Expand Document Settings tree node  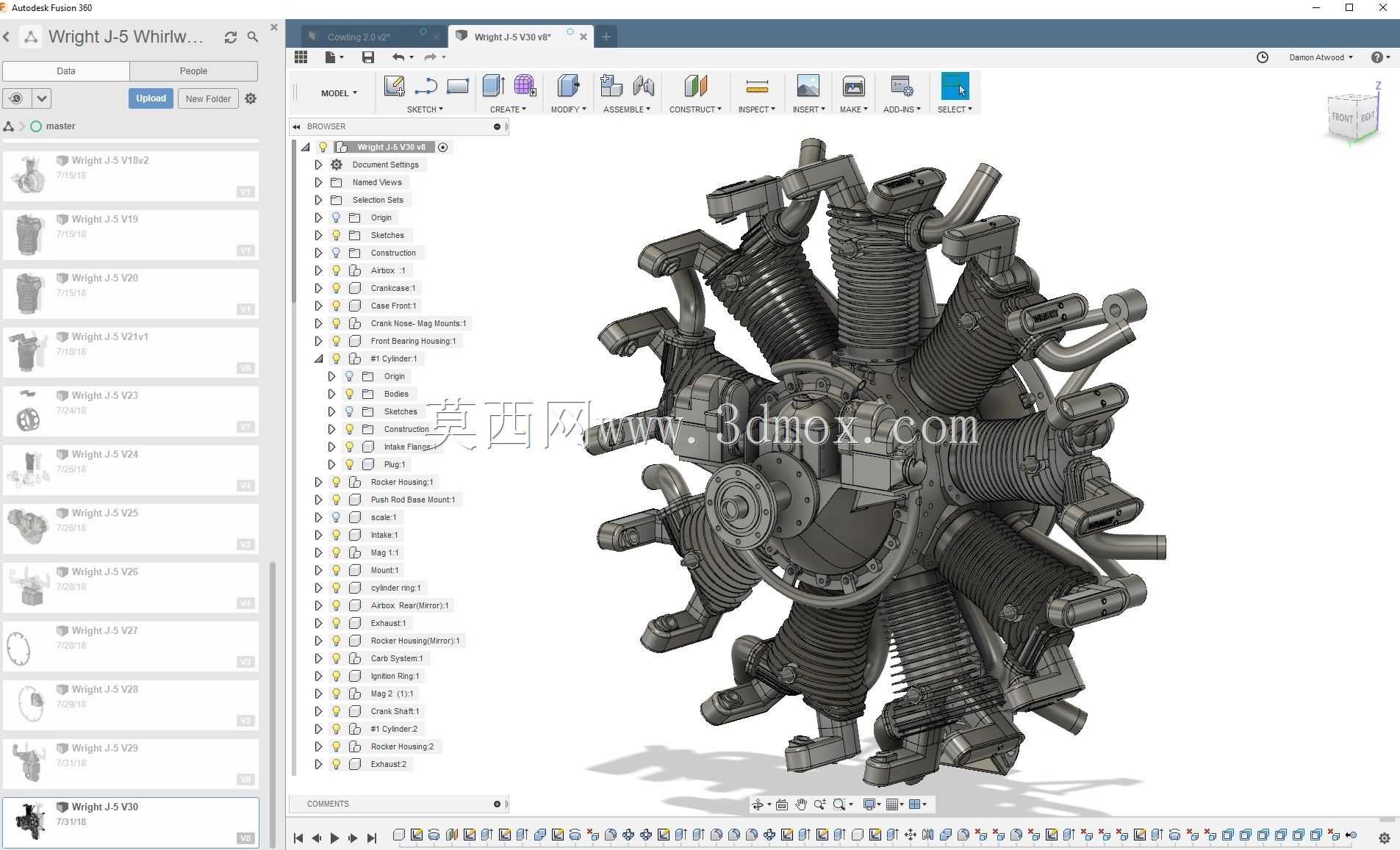coord(318,165)
